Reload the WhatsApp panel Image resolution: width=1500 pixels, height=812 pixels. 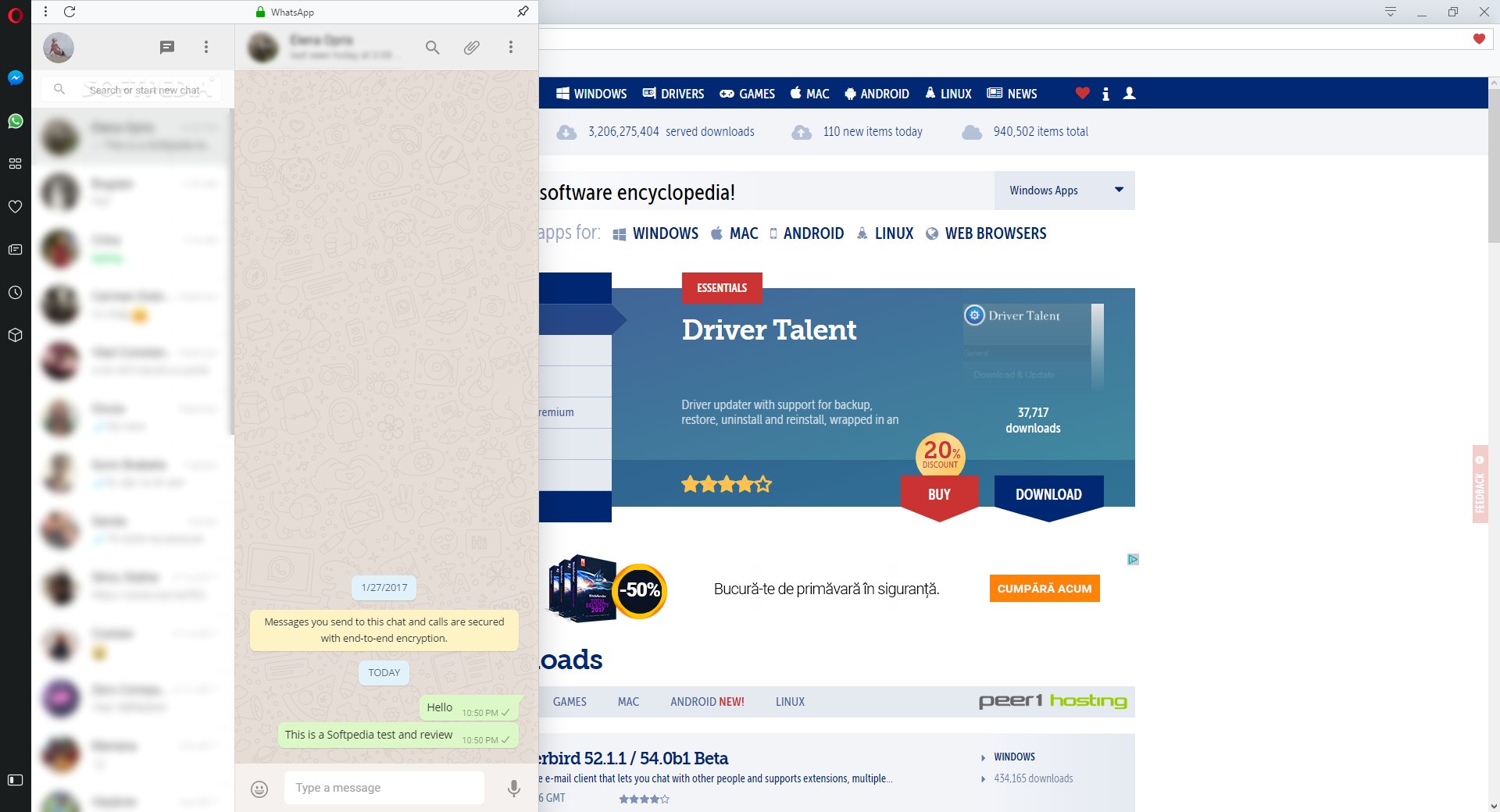tap(70, 12)
